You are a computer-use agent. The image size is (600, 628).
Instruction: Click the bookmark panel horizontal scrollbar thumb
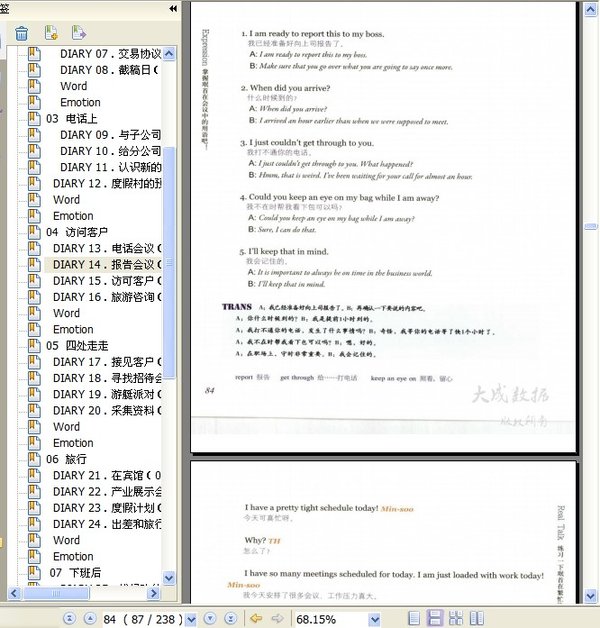coord(56,593)
